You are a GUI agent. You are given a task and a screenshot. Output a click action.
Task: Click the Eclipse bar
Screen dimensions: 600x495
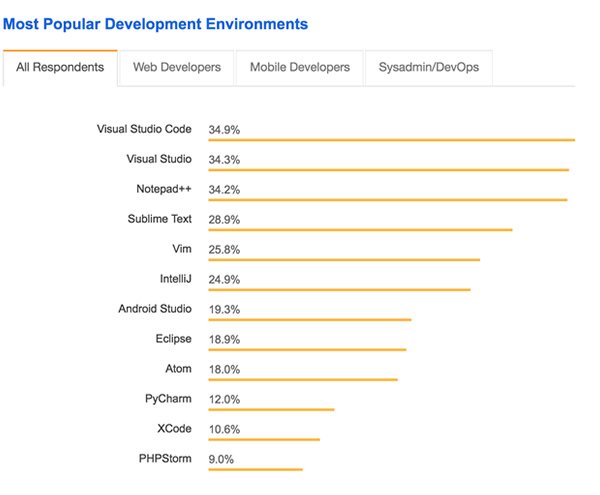pyautogui.click(x=307, y=350)
